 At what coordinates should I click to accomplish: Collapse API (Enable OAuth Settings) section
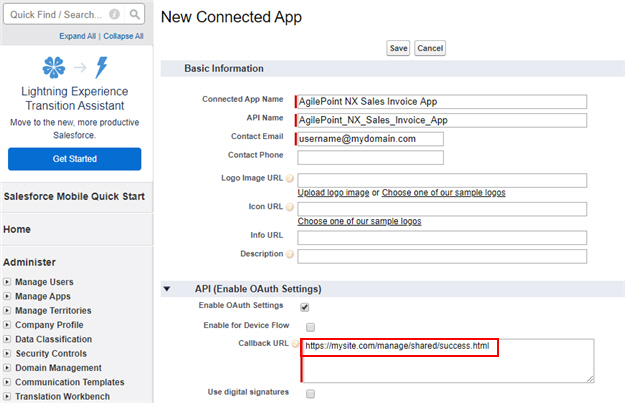(x=167, y=289)
